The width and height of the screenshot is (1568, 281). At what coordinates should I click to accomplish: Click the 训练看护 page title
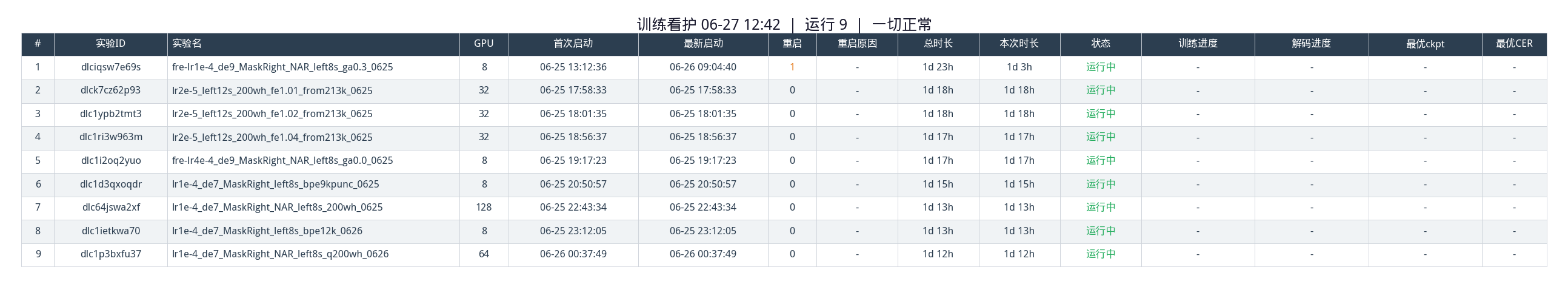click(667, 24)
